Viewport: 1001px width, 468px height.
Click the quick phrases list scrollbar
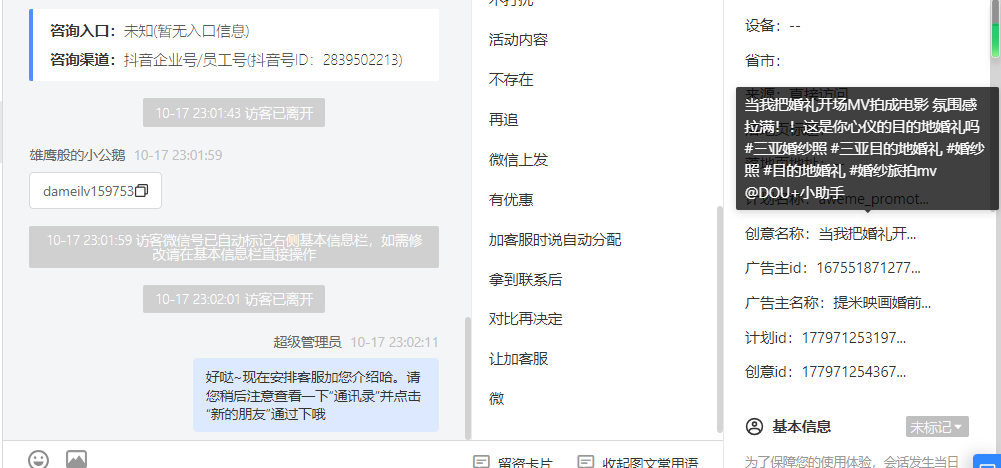coord(720,319)
